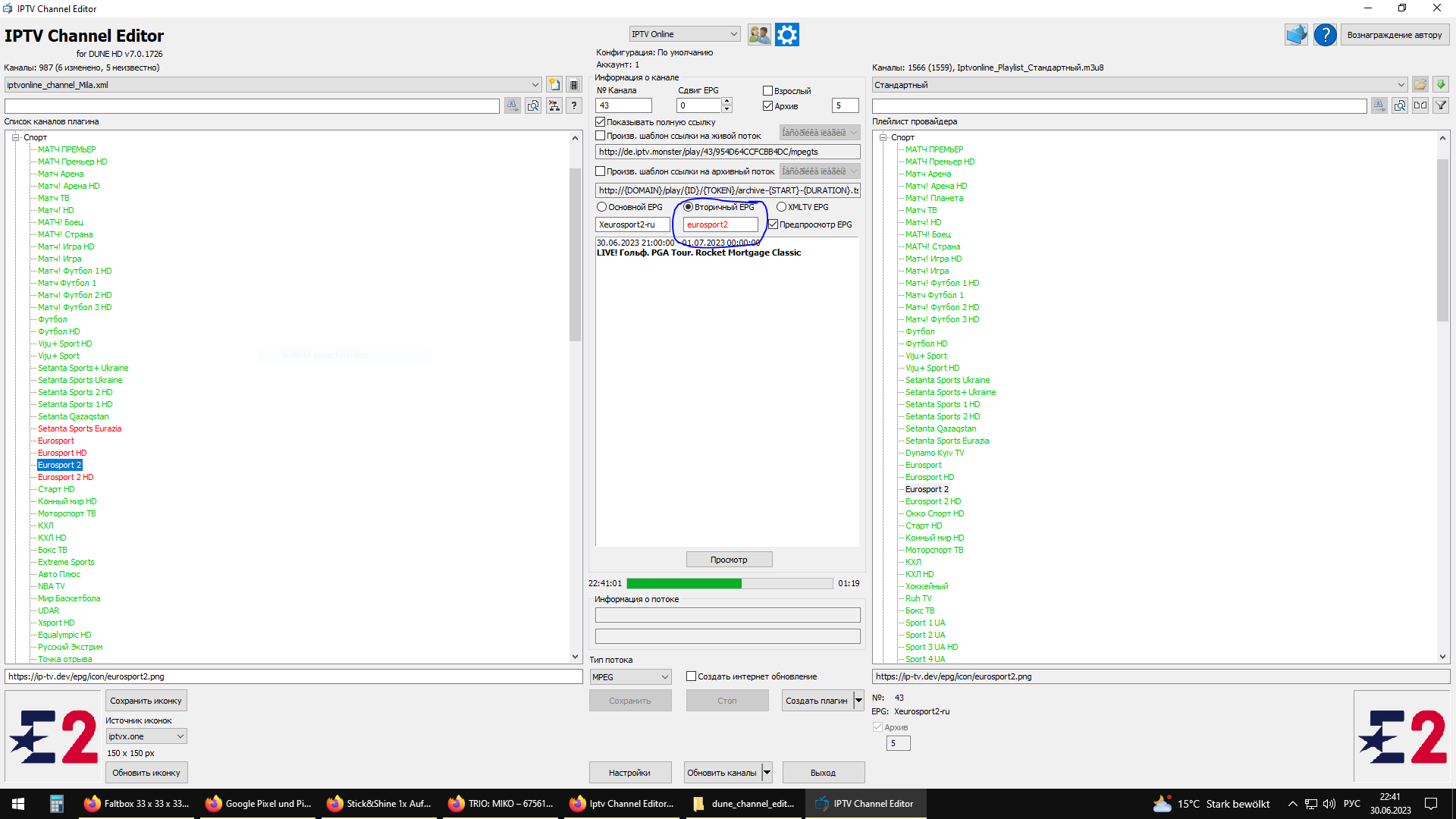Click the find next binoculars icon in the left panel

click(513, 105)
